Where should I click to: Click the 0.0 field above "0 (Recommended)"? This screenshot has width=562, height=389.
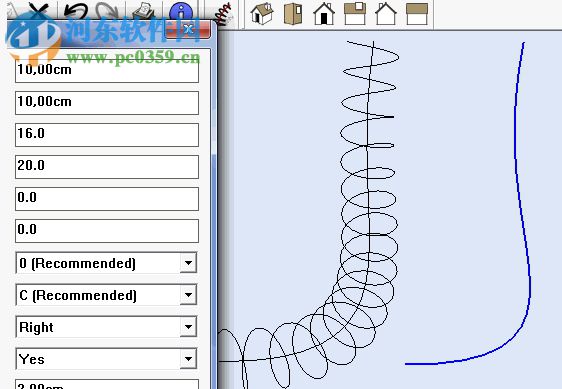coord(107,231)
